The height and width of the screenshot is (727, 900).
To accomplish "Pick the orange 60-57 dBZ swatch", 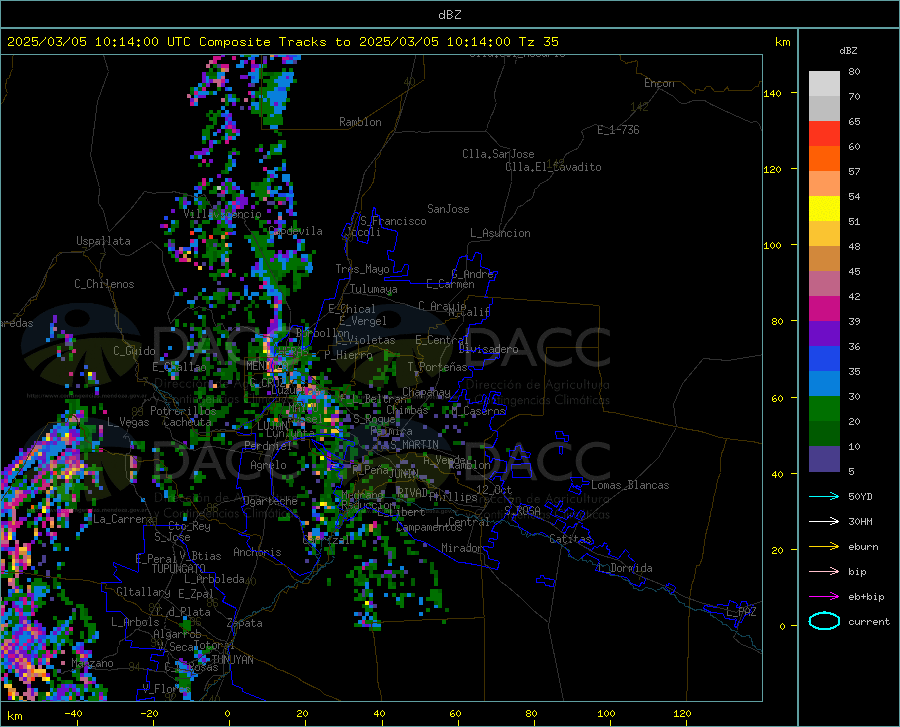I will [x=824, y=159].
